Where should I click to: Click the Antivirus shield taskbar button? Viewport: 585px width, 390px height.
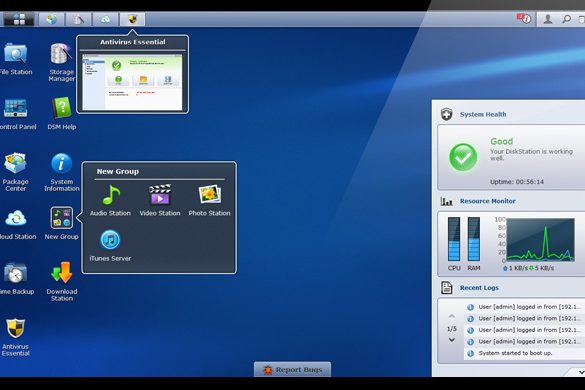tap(132, 19)
